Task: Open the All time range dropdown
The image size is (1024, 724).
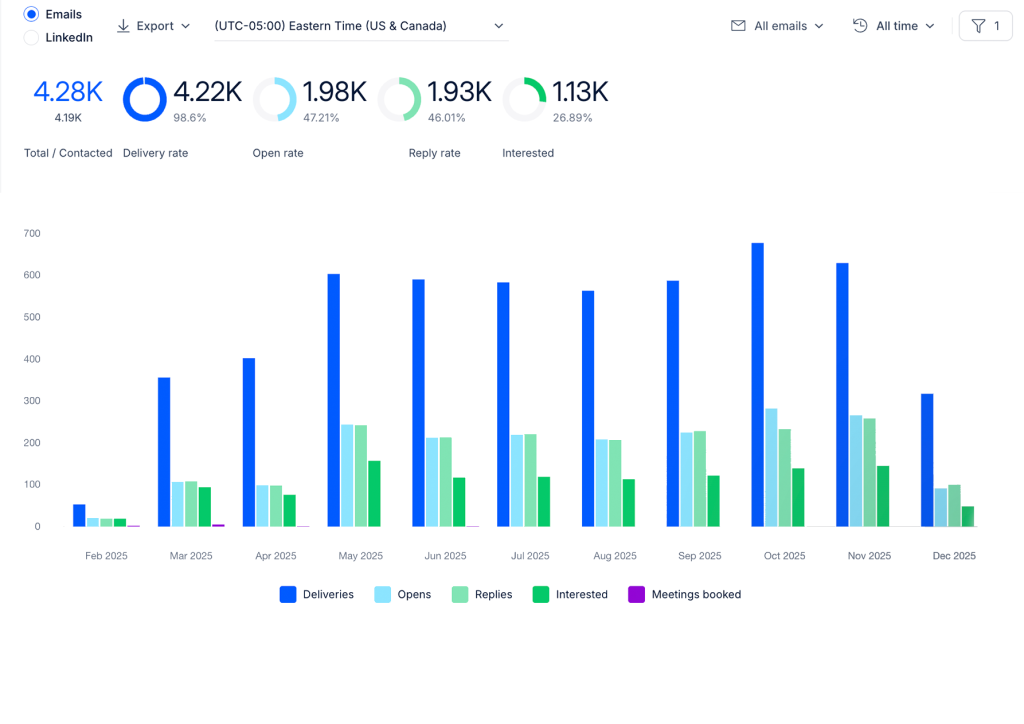Action: point(894,26)
